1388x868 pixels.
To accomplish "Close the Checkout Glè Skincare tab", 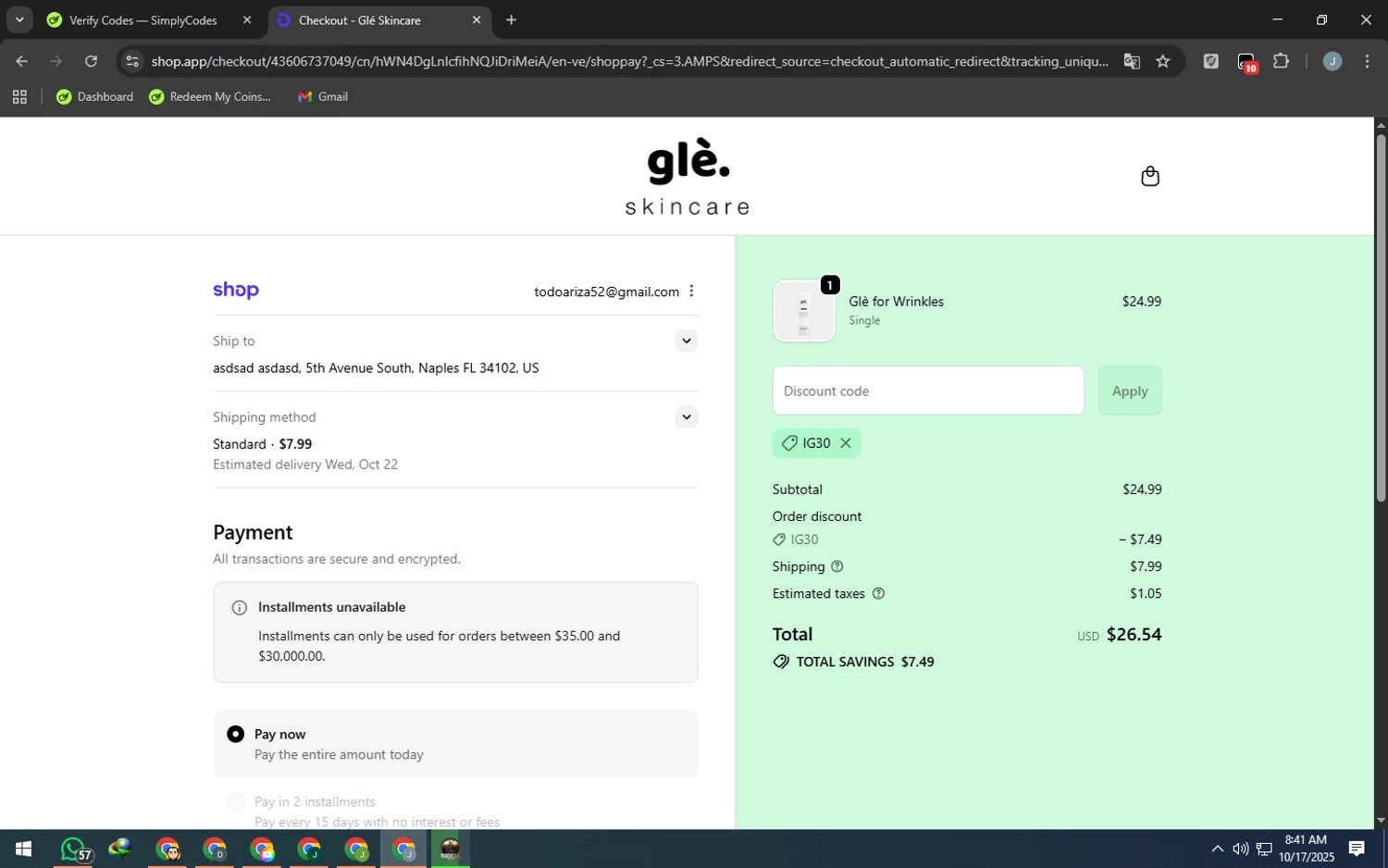I will click(x=477, y=19).
